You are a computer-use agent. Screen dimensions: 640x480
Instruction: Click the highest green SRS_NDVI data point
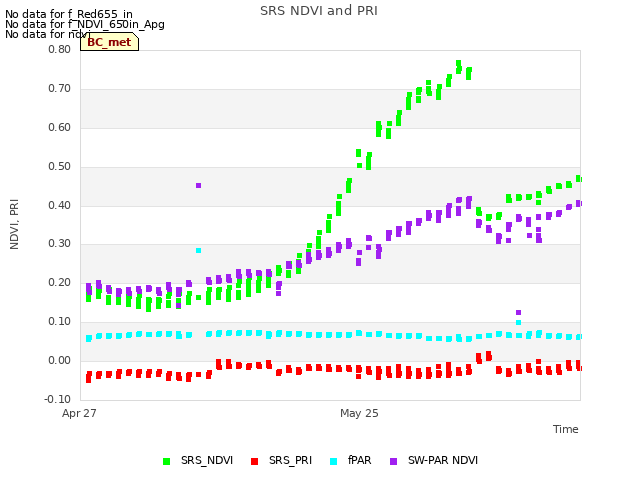click(458, 63)
